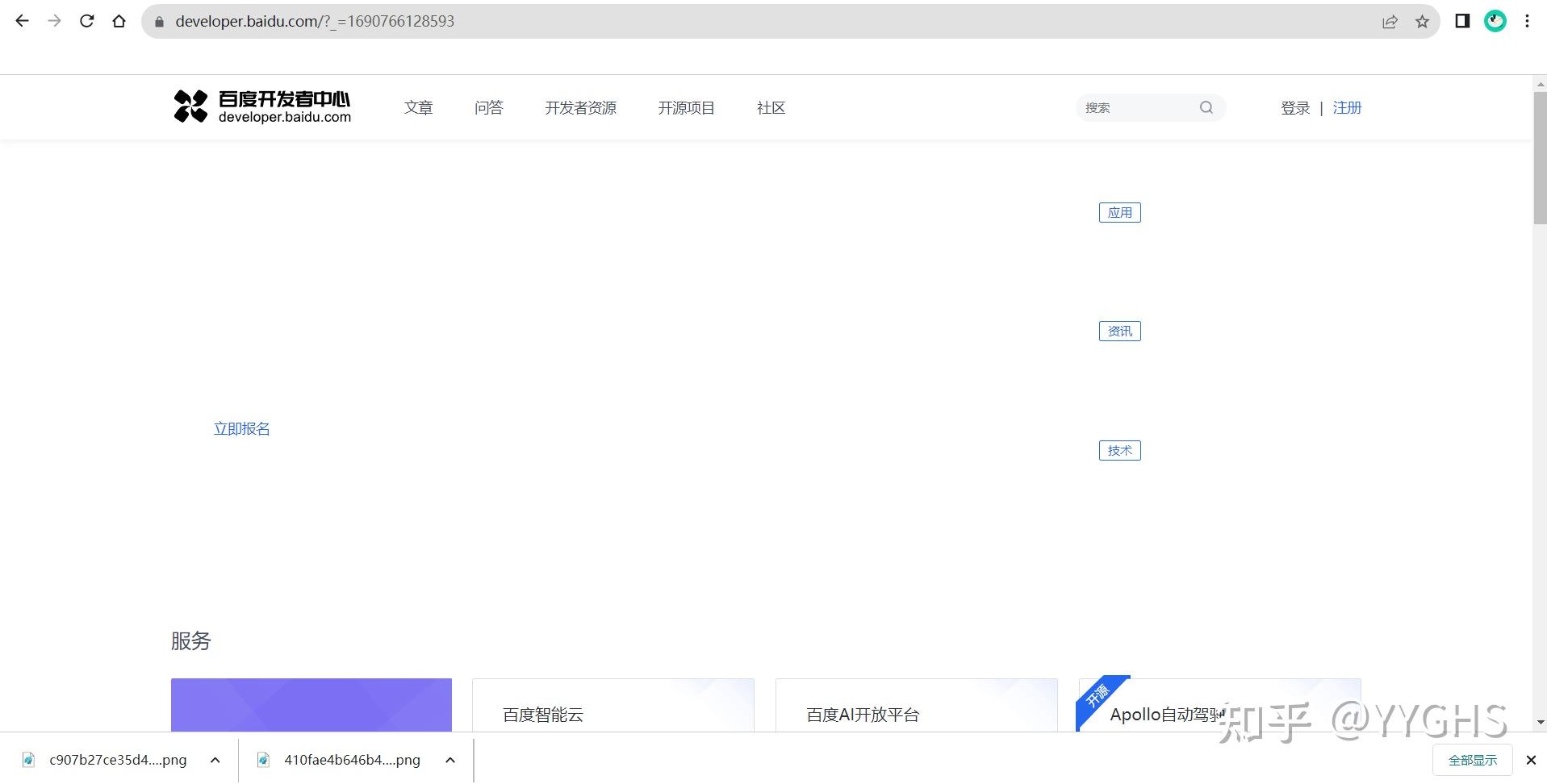The height and width of the screenshot is (784, 1547).
Task: Click the browser back arrow
Action: coord(22,21)
